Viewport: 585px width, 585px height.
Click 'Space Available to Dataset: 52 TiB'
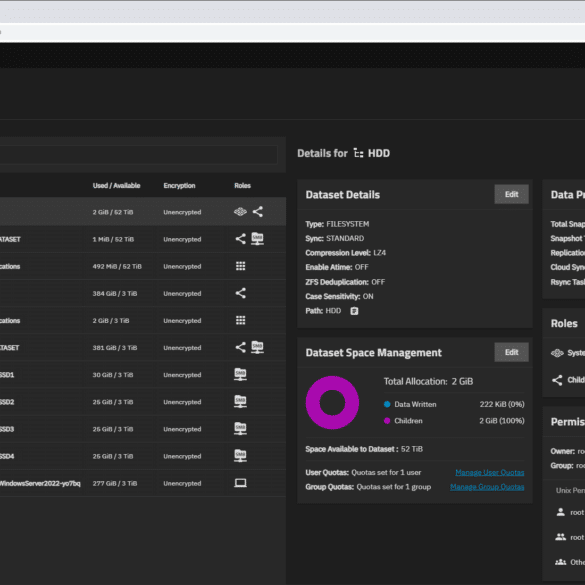[x=364, y=449]
